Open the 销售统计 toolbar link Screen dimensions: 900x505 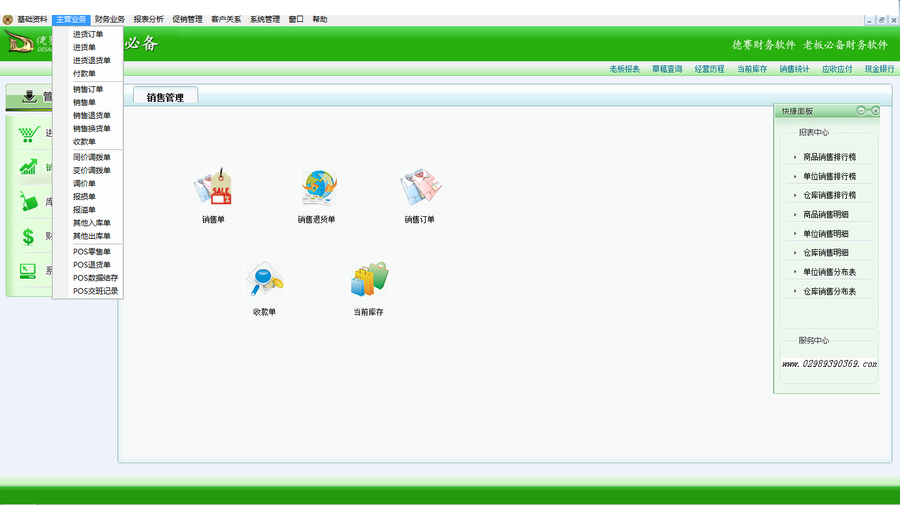(x=794, y=69)
